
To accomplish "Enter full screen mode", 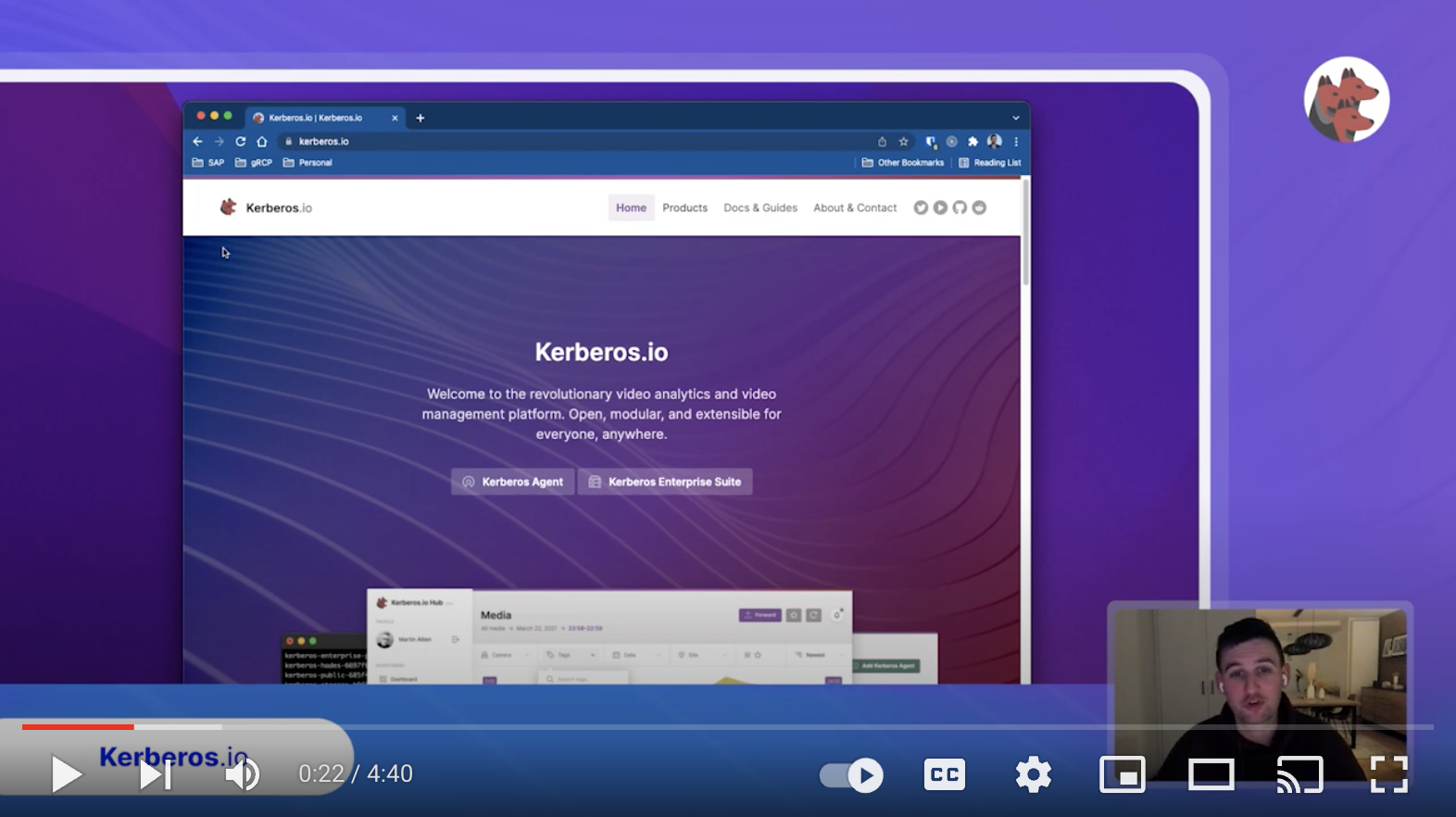I will pos(1388,774).
